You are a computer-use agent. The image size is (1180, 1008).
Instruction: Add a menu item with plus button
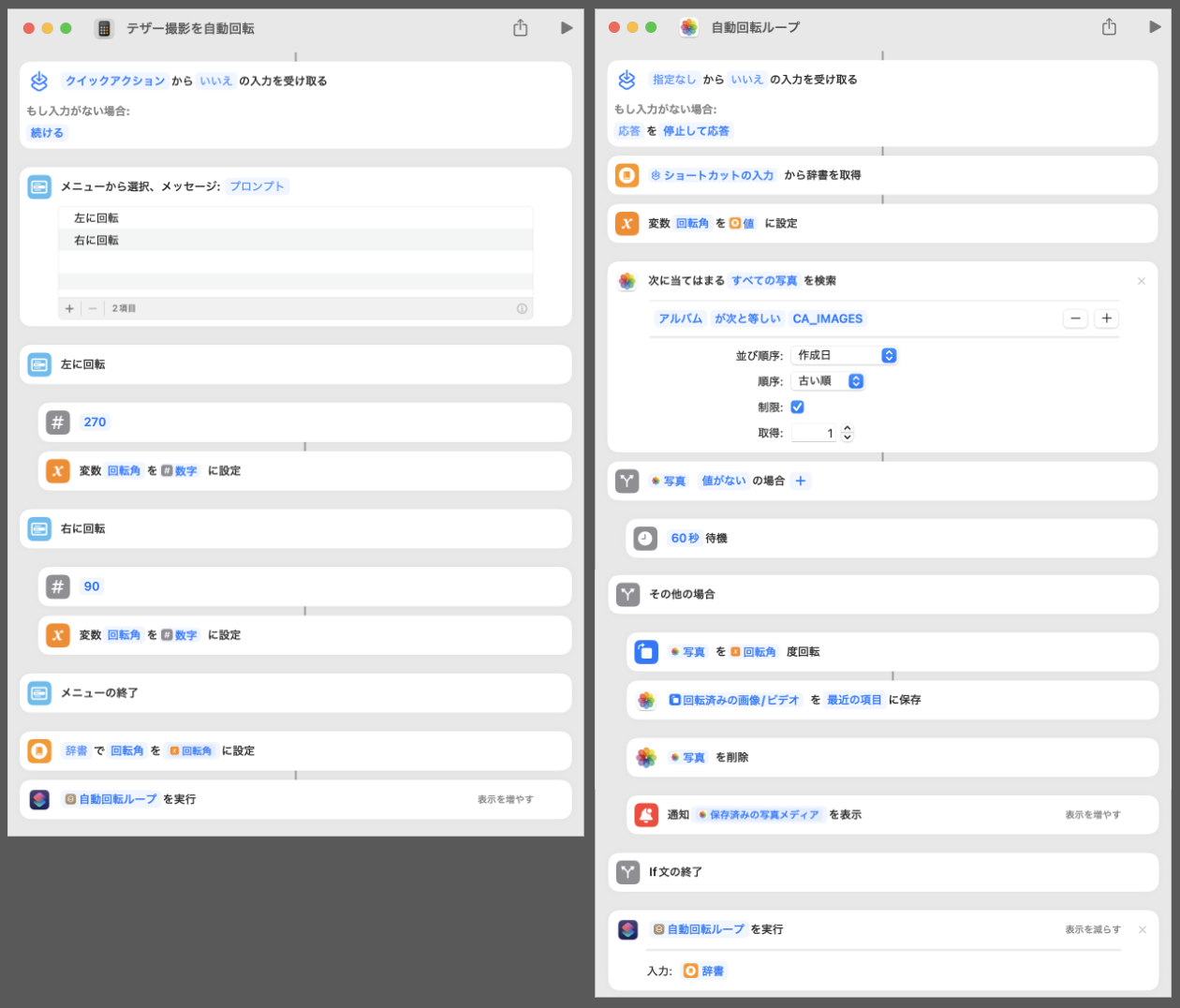(69, 308)
